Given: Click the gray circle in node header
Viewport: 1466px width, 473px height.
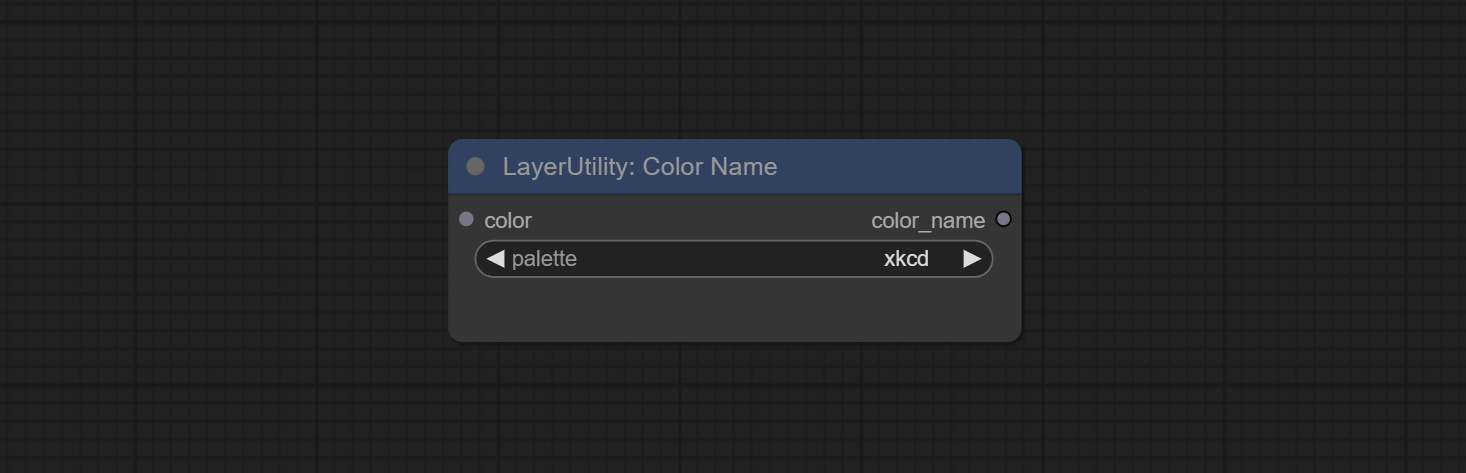Looking at the screenshot, I should click(475, 167).
